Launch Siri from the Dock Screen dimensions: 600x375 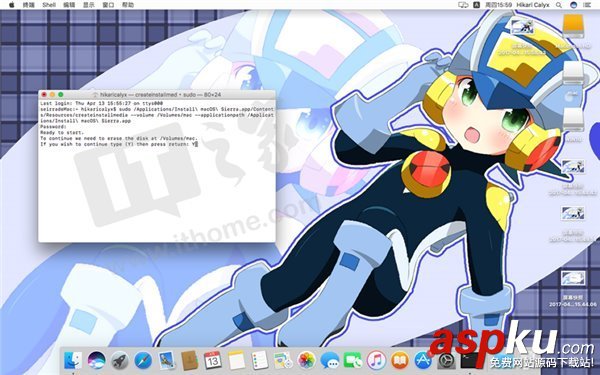click(96, 360)
